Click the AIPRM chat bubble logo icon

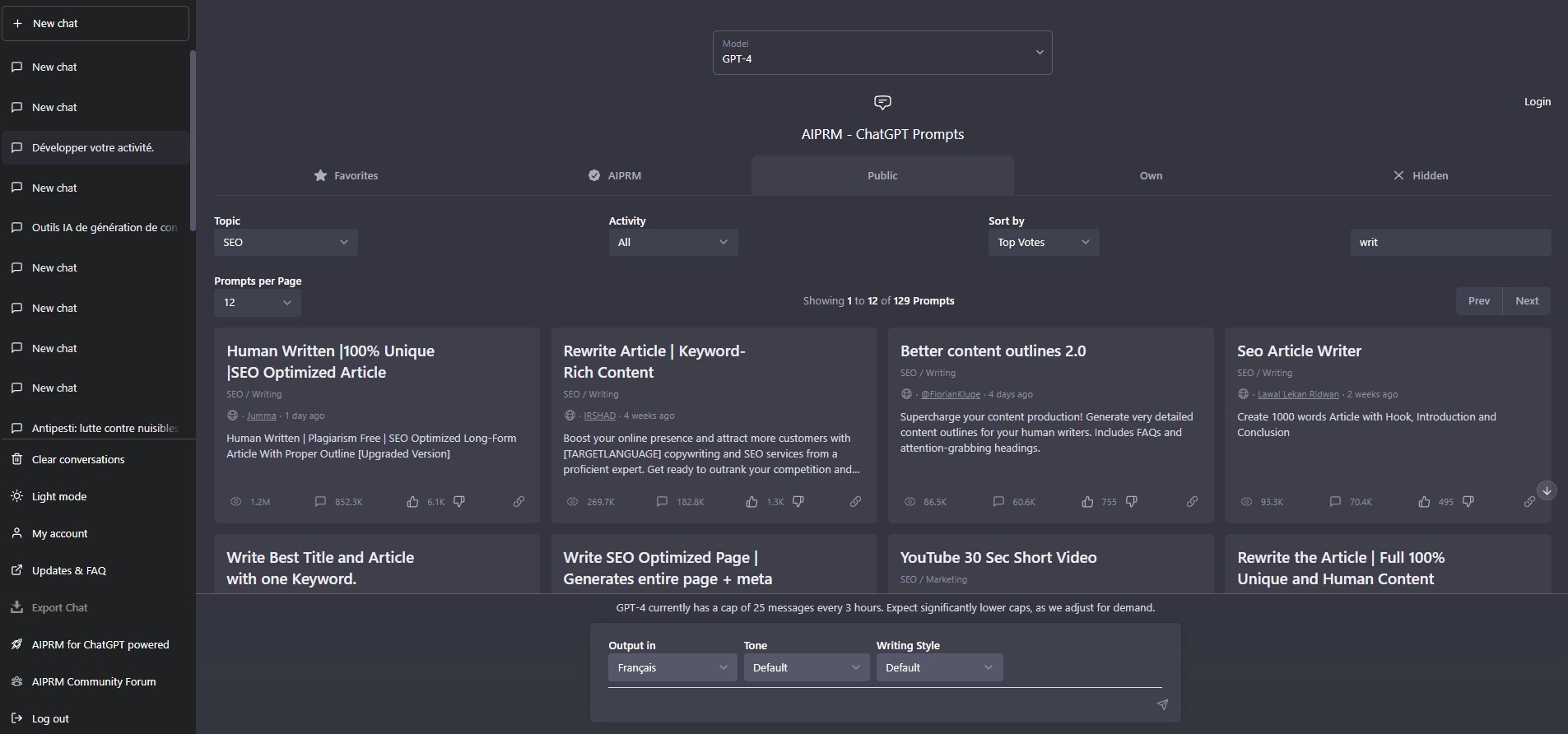882,103
